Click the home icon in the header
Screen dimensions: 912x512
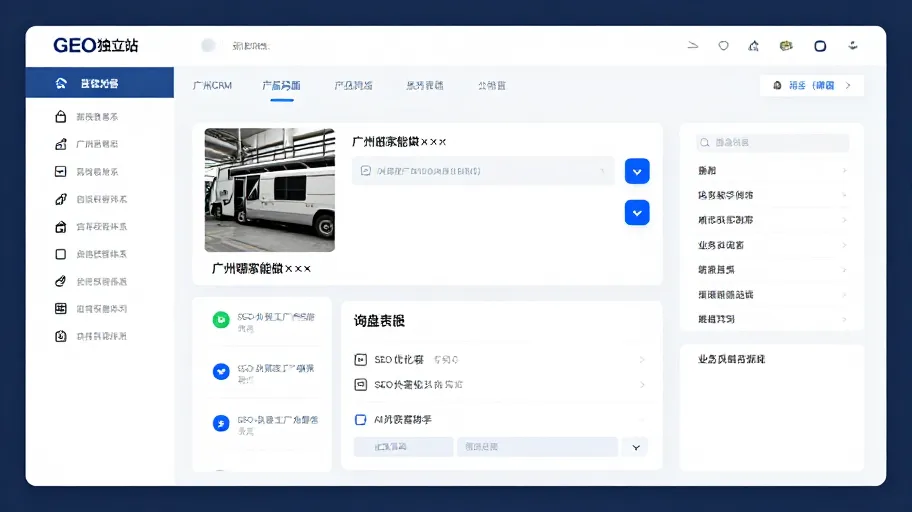pos(754,45)
